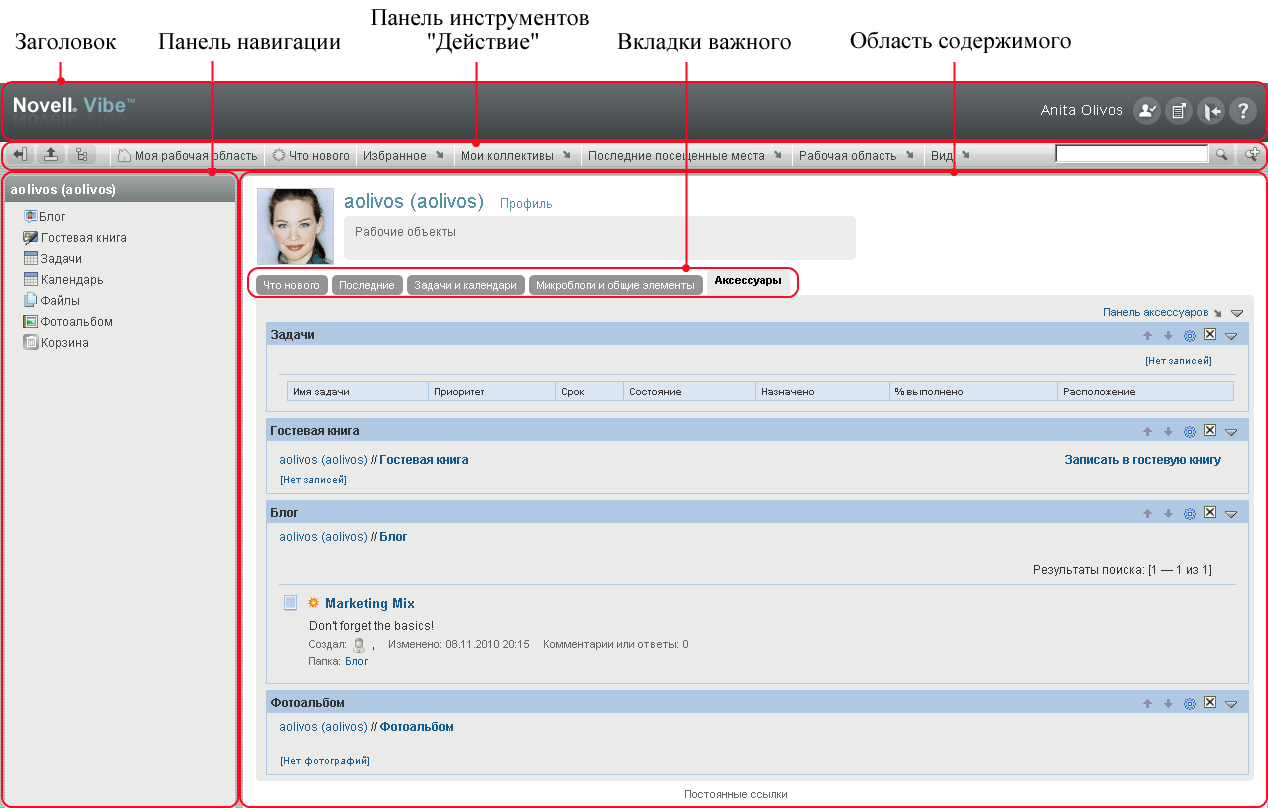The width and height of the screenshot is (1268, 808).
Task: Open help via question mark icon
Action: click(x=1242, y=111)
